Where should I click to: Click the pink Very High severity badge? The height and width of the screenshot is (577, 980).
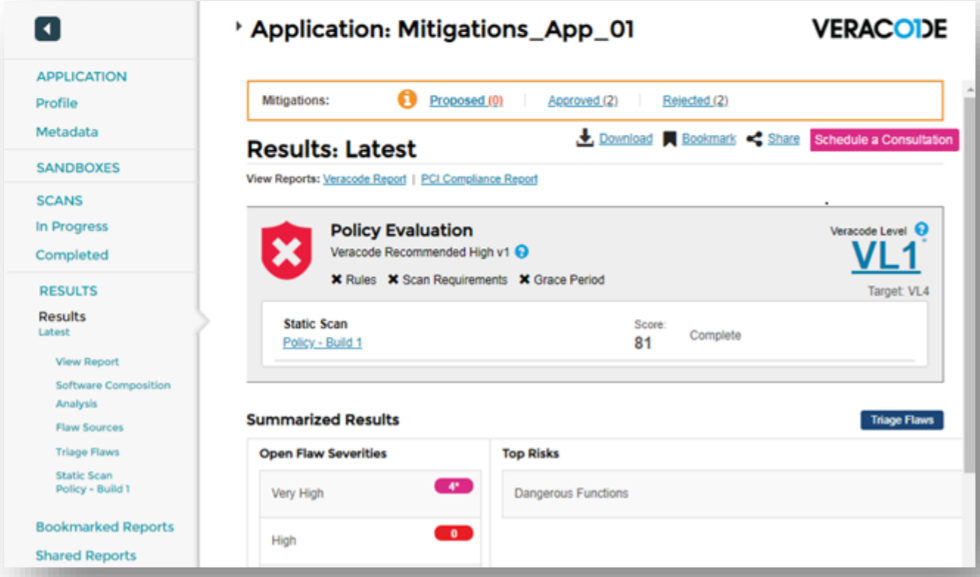(453, 487)
